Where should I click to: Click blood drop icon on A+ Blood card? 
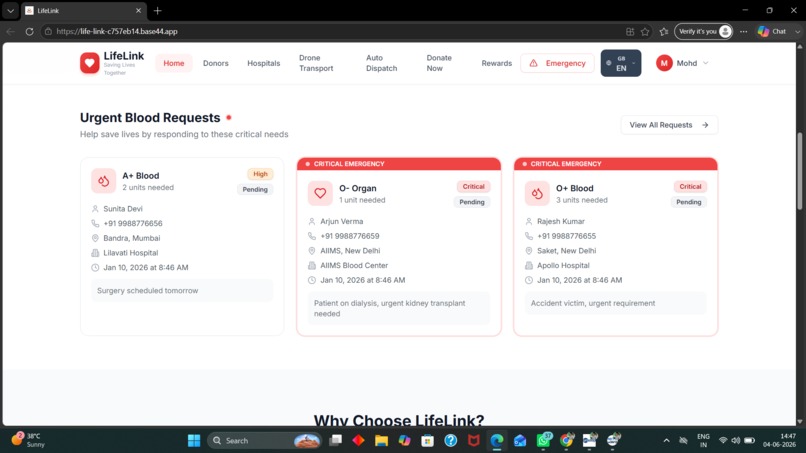click(103, 181)
